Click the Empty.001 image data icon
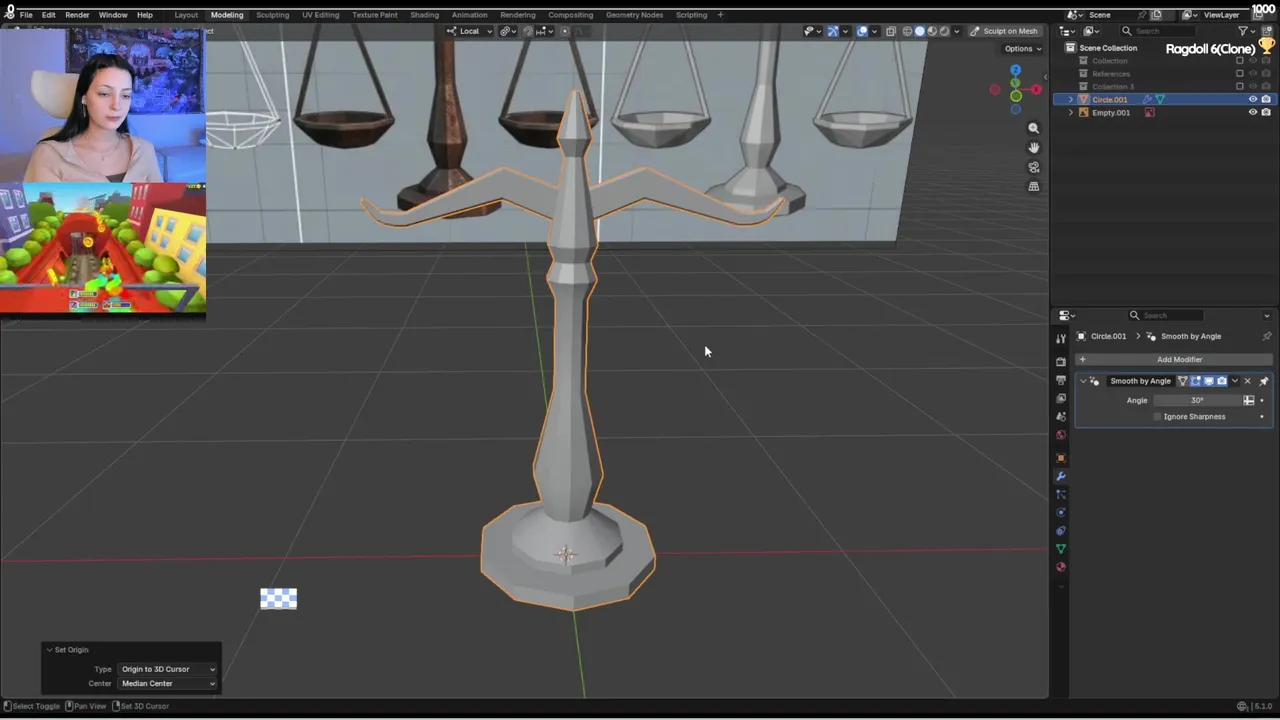1280x720 pixels. pos(1150,112)
